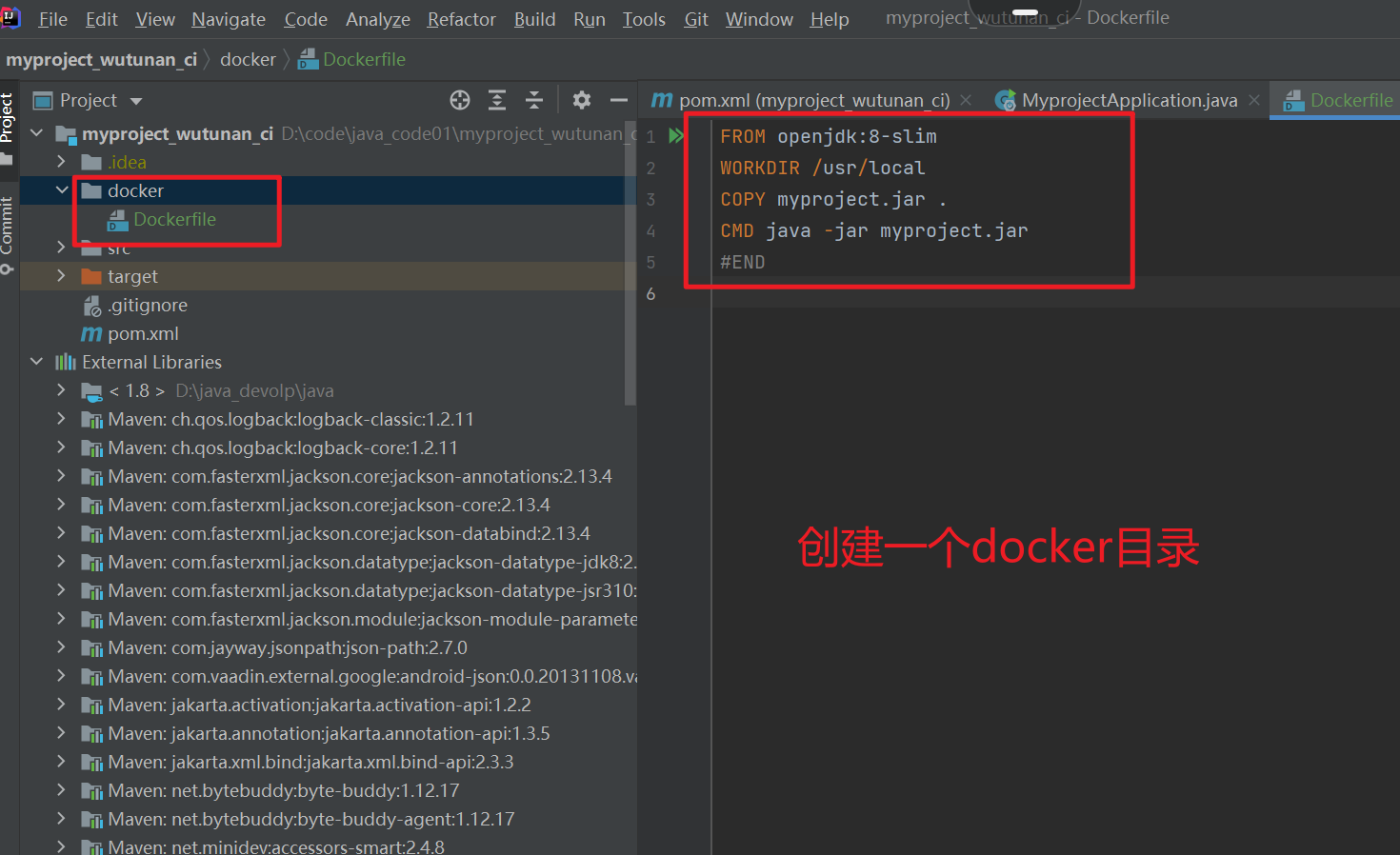The image size is (1400, 855).
Task: Open the Edit menu
Action: click(x=101, y=19)
